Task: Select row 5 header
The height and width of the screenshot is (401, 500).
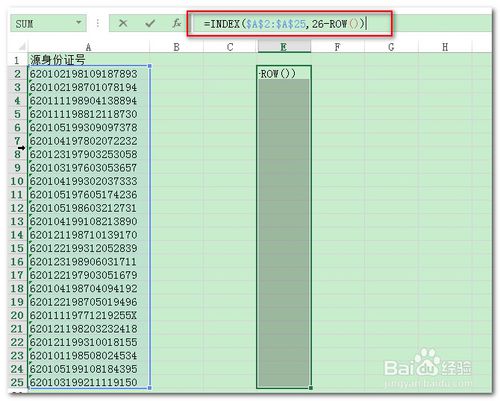Action: (17, 114)
